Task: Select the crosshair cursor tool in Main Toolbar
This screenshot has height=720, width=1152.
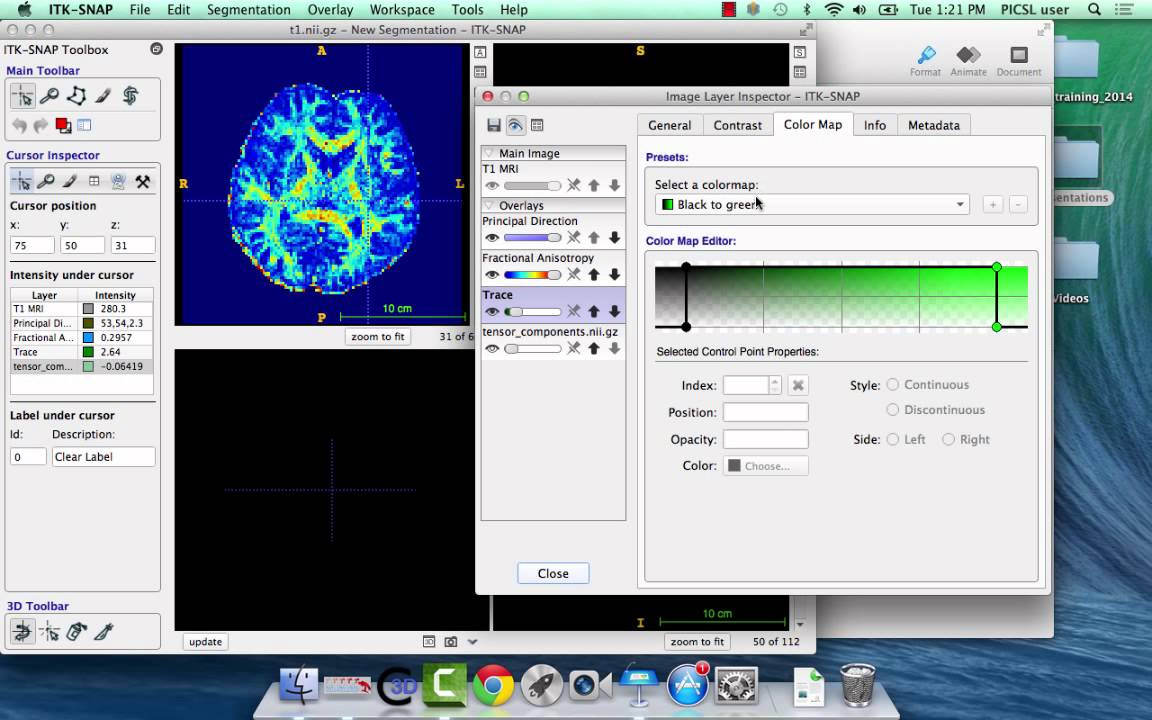Action: pos(23,96)
